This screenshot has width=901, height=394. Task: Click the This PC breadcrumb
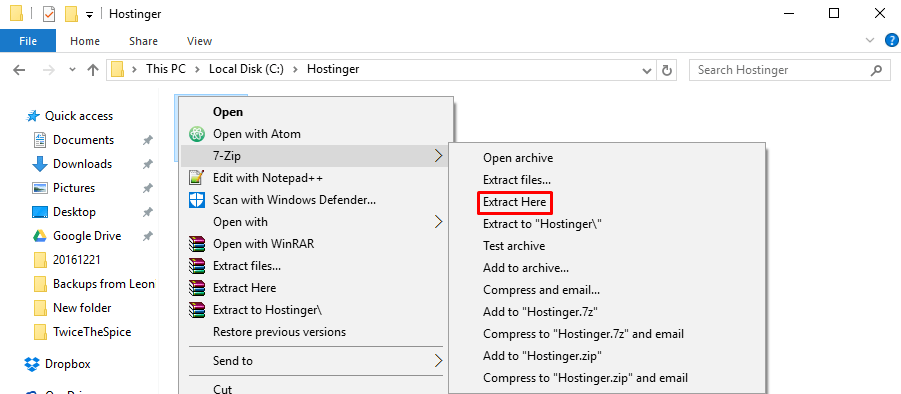(165, 69)
